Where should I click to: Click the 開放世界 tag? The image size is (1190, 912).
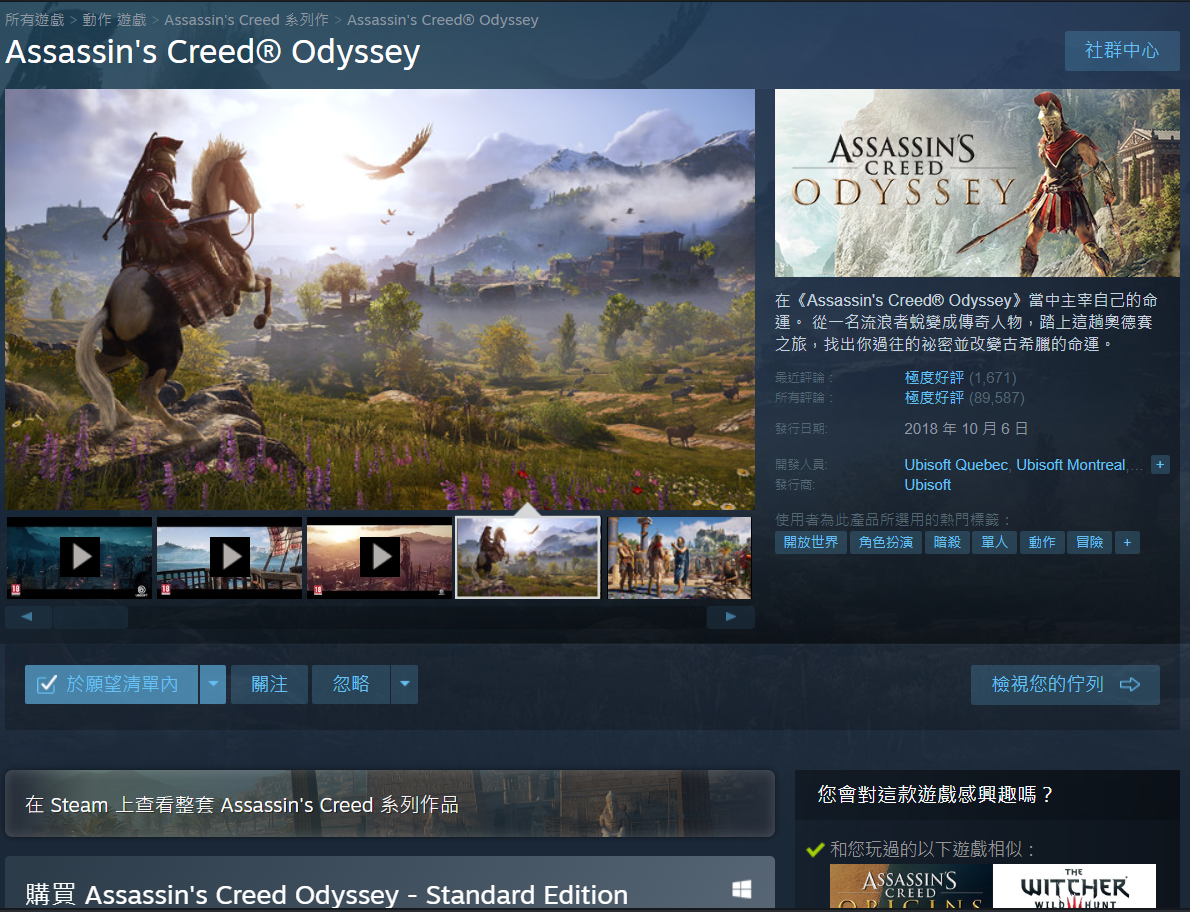[x=811, y=542]
